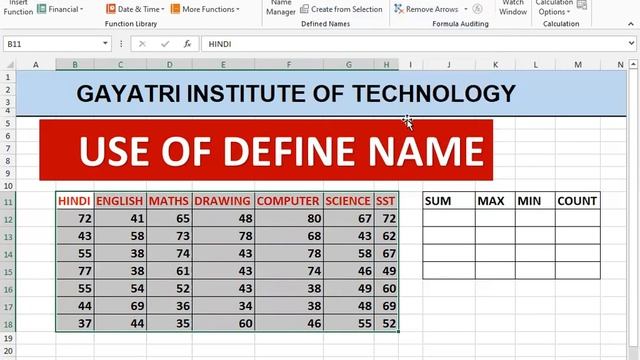Image resolution: width=640 pixels, height=360 pixels.
Task: Click the Name Box showing B11
Action: (x=52, y=44)
